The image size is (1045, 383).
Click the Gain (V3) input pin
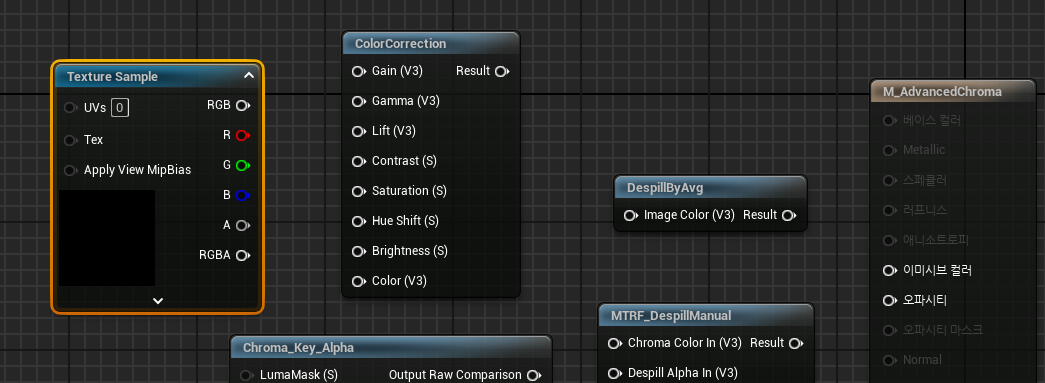tap(359, 71)
